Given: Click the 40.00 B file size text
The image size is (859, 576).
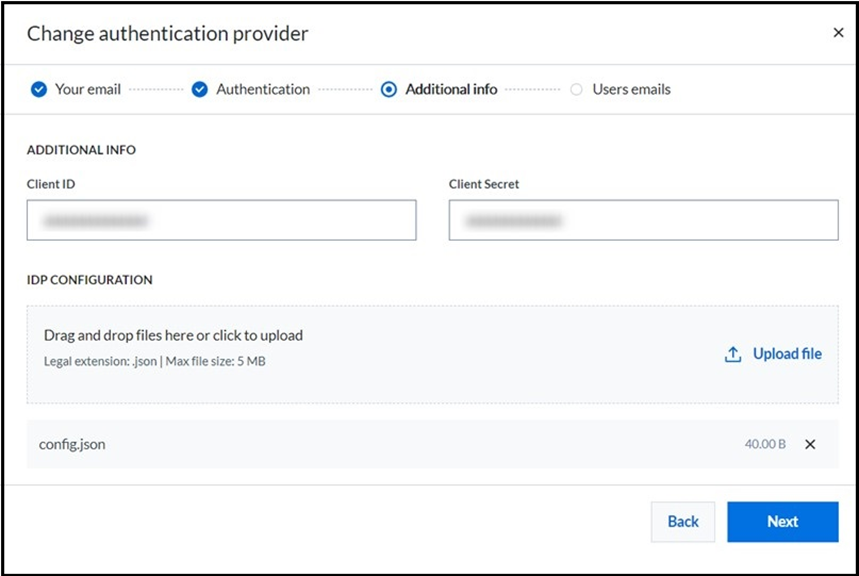Looking at the screenshot, I should (765, 444).
